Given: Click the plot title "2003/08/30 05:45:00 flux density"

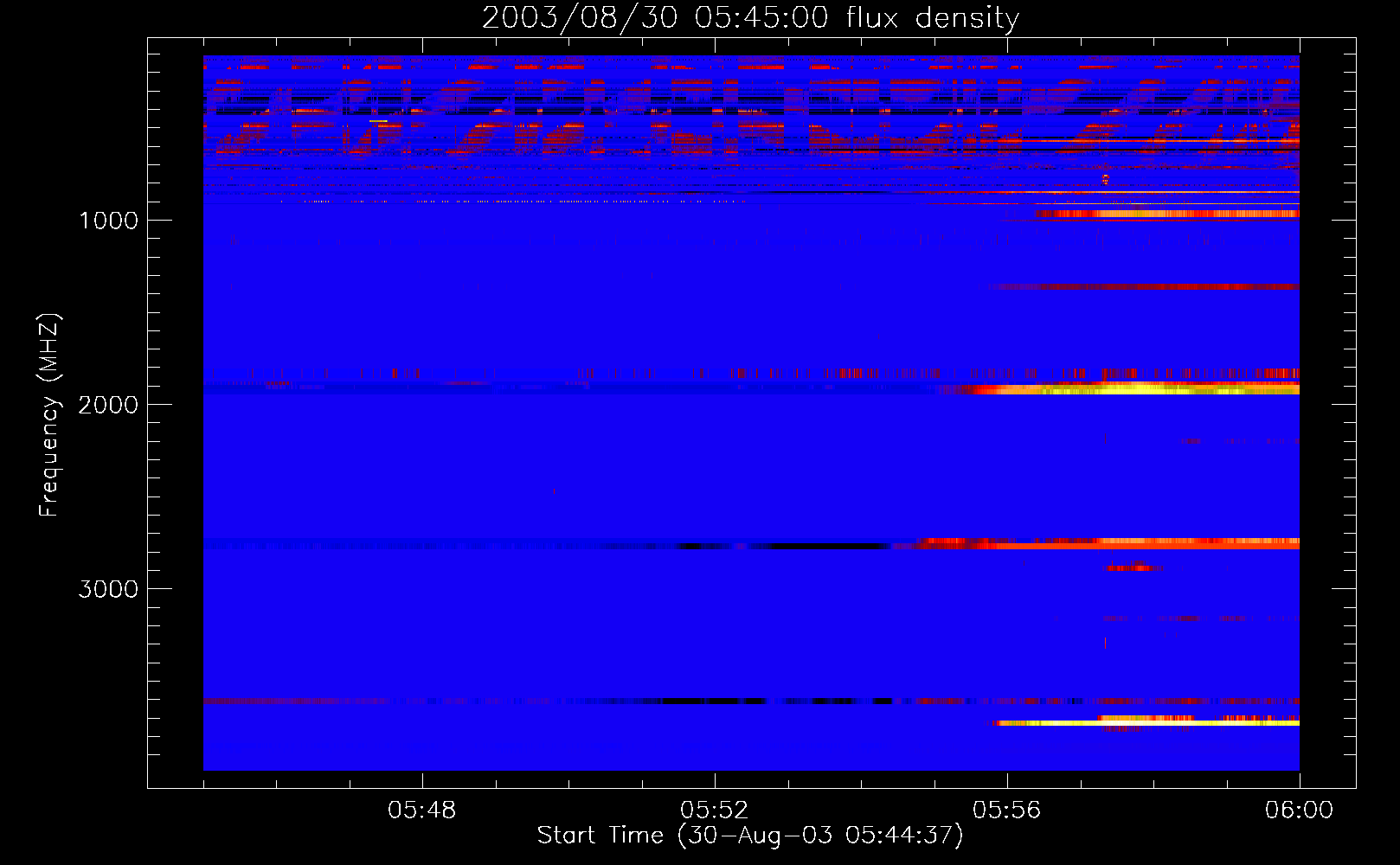Looking at the screenshot, I should [x=750, y=17].
